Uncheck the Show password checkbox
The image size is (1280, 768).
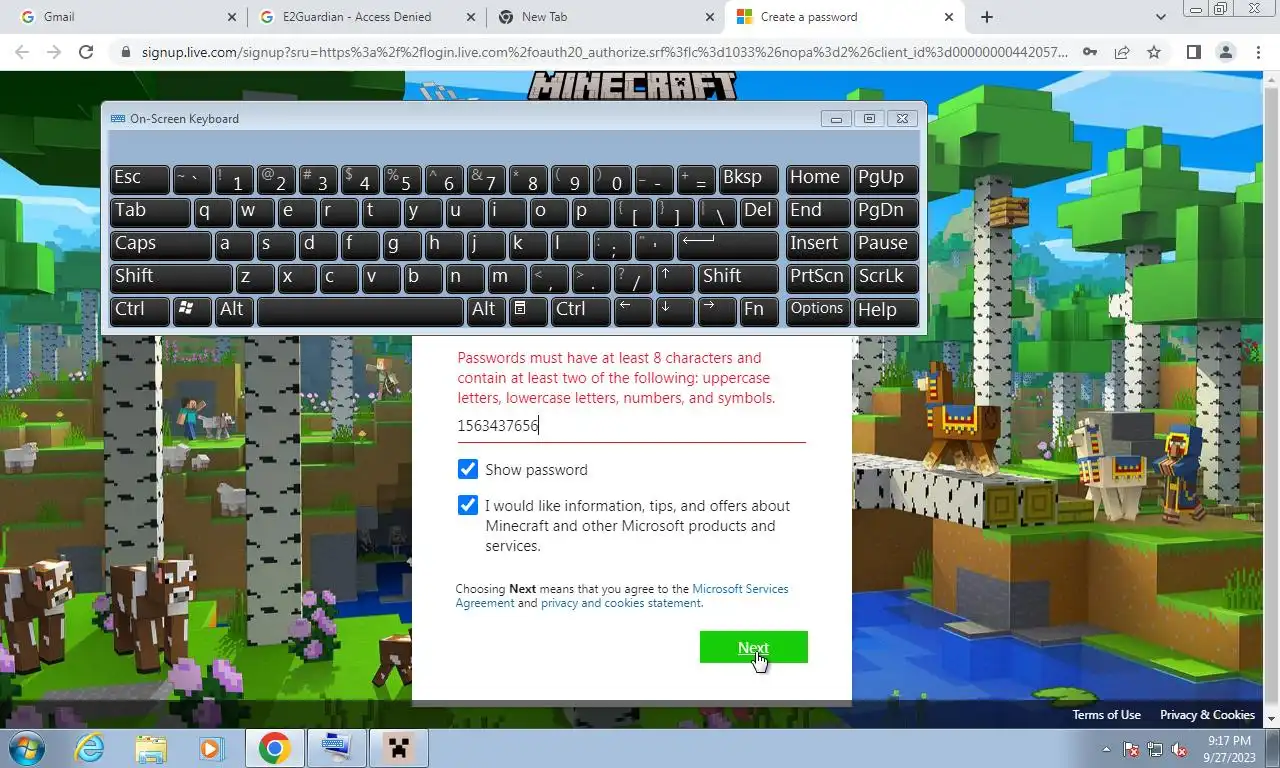pos(467,469)
